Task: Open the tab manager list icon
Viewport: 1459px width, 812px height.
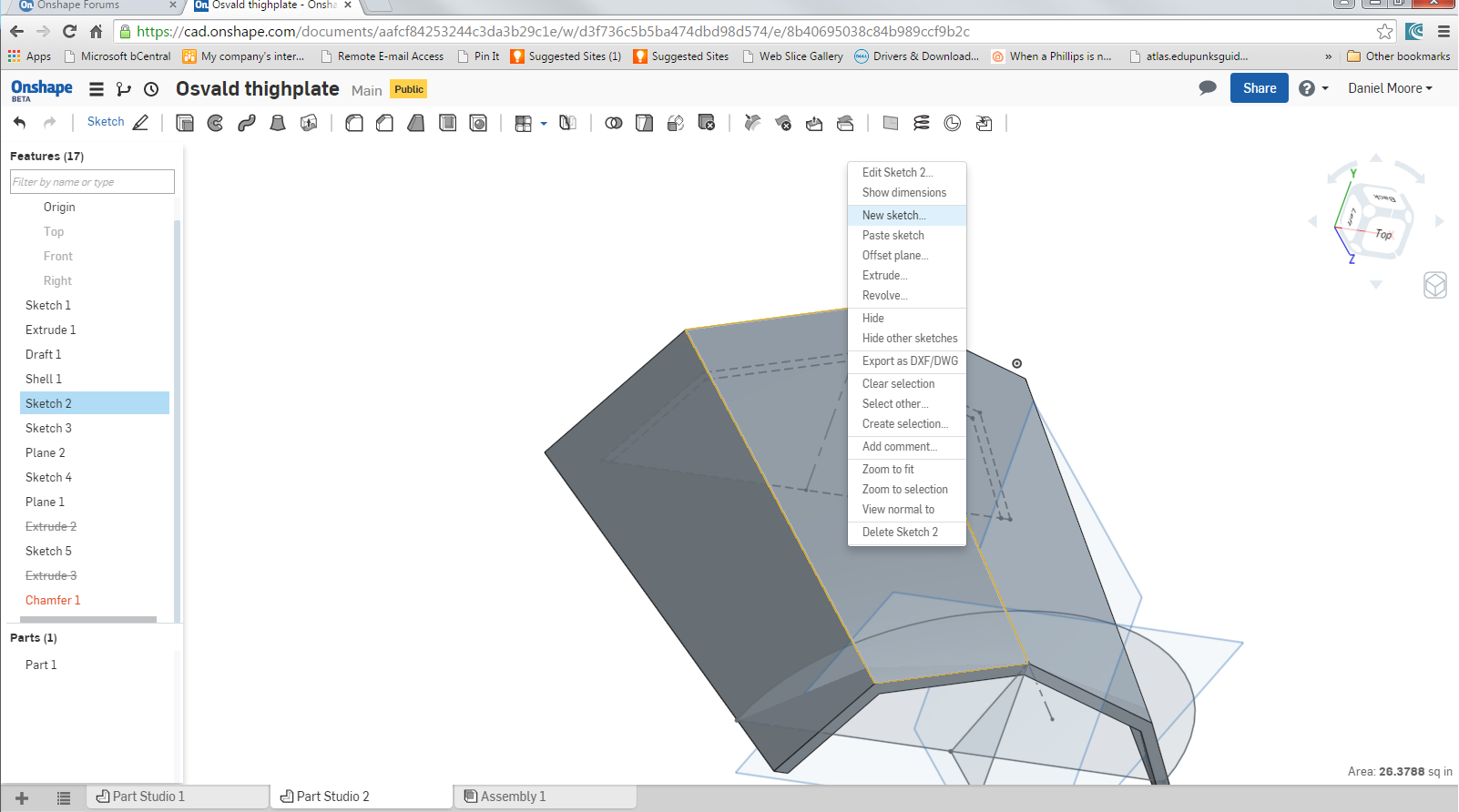Action: pos(63,797)
